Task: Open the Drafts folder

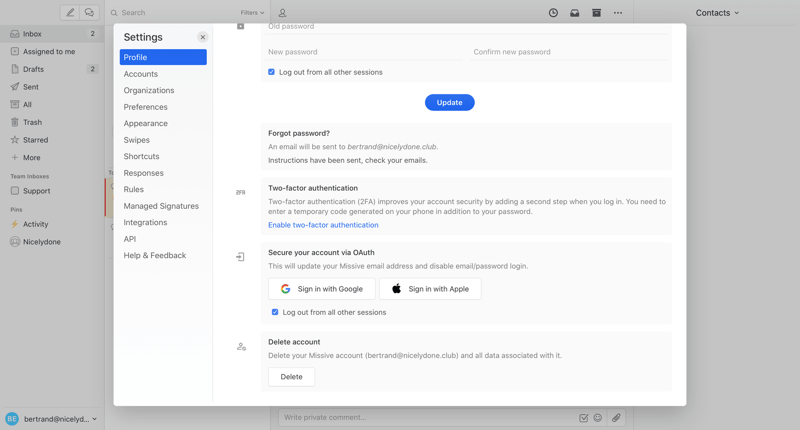Action: click(x=52, y=69)
